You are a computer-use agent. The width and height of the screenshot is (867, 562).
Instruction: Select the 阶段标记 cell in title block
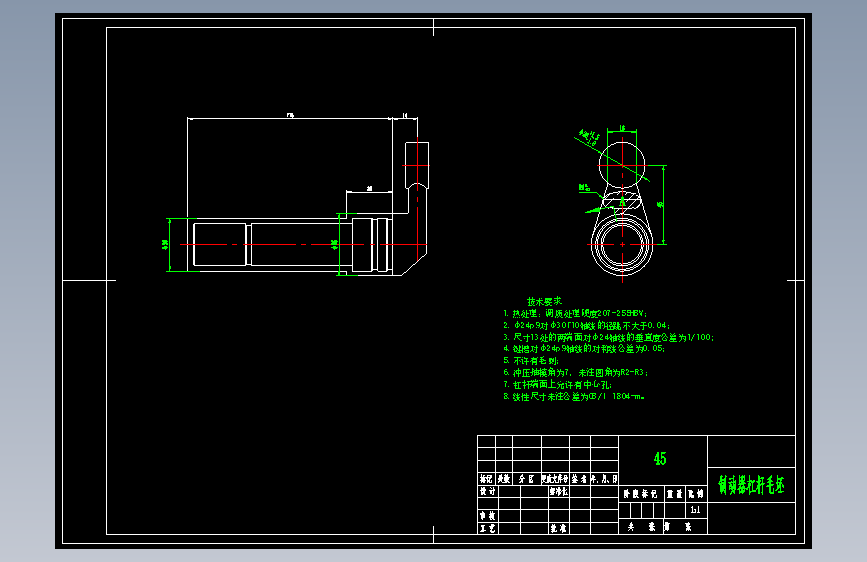point(640,493)
